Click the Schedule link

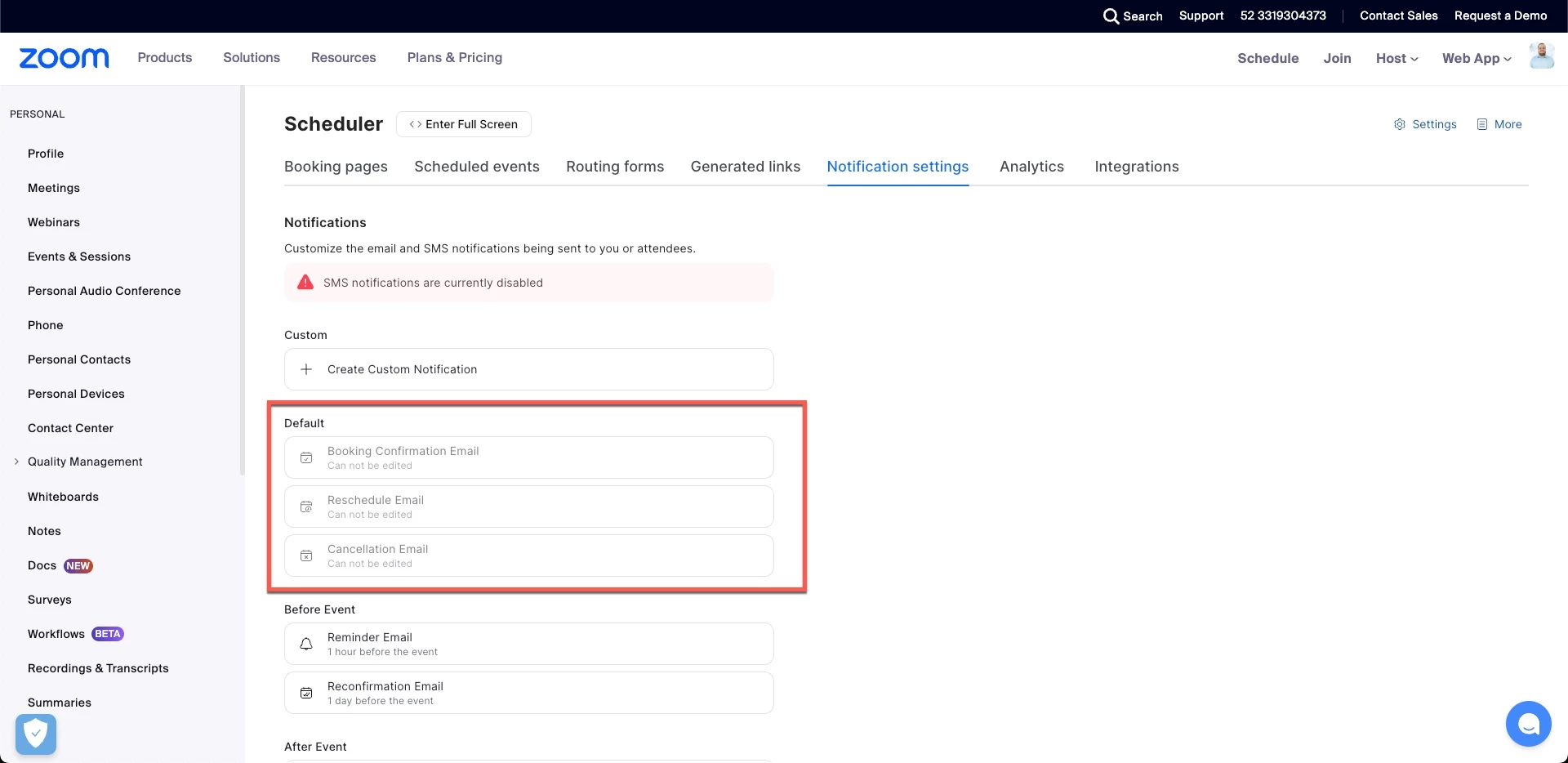click(1267, 58)
